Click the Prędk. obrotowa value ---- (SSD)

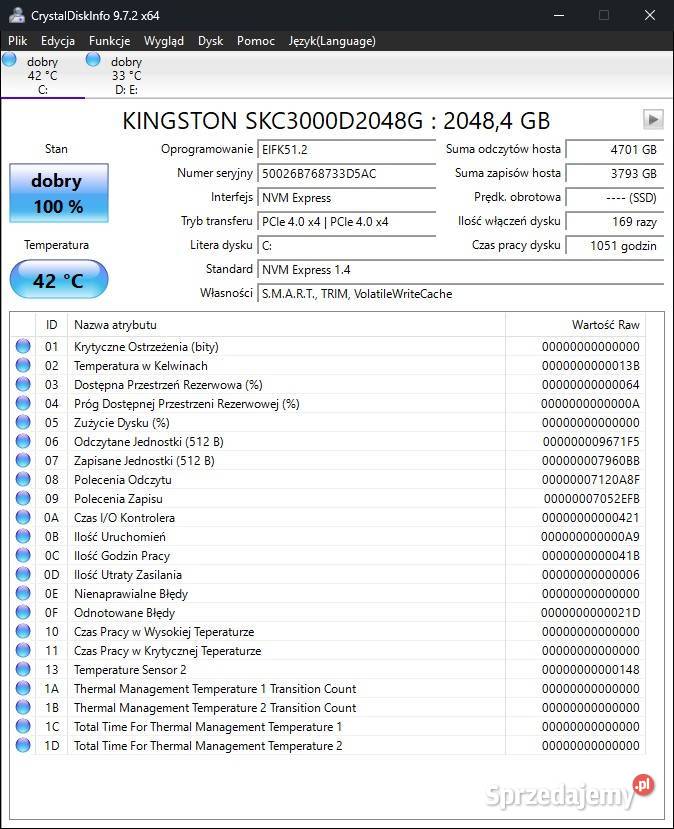(614, 198)
